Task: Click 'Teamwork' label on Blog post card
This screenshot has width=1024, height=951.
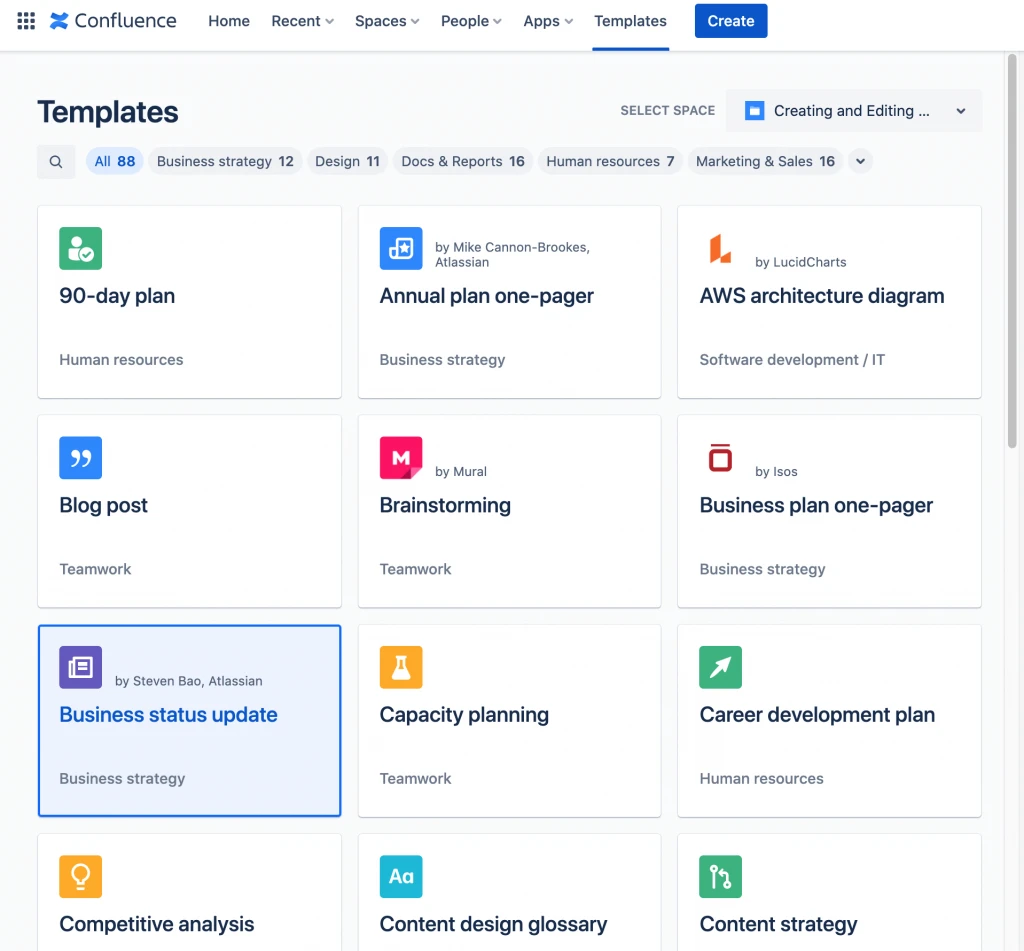Action: [x=95, y=570]
